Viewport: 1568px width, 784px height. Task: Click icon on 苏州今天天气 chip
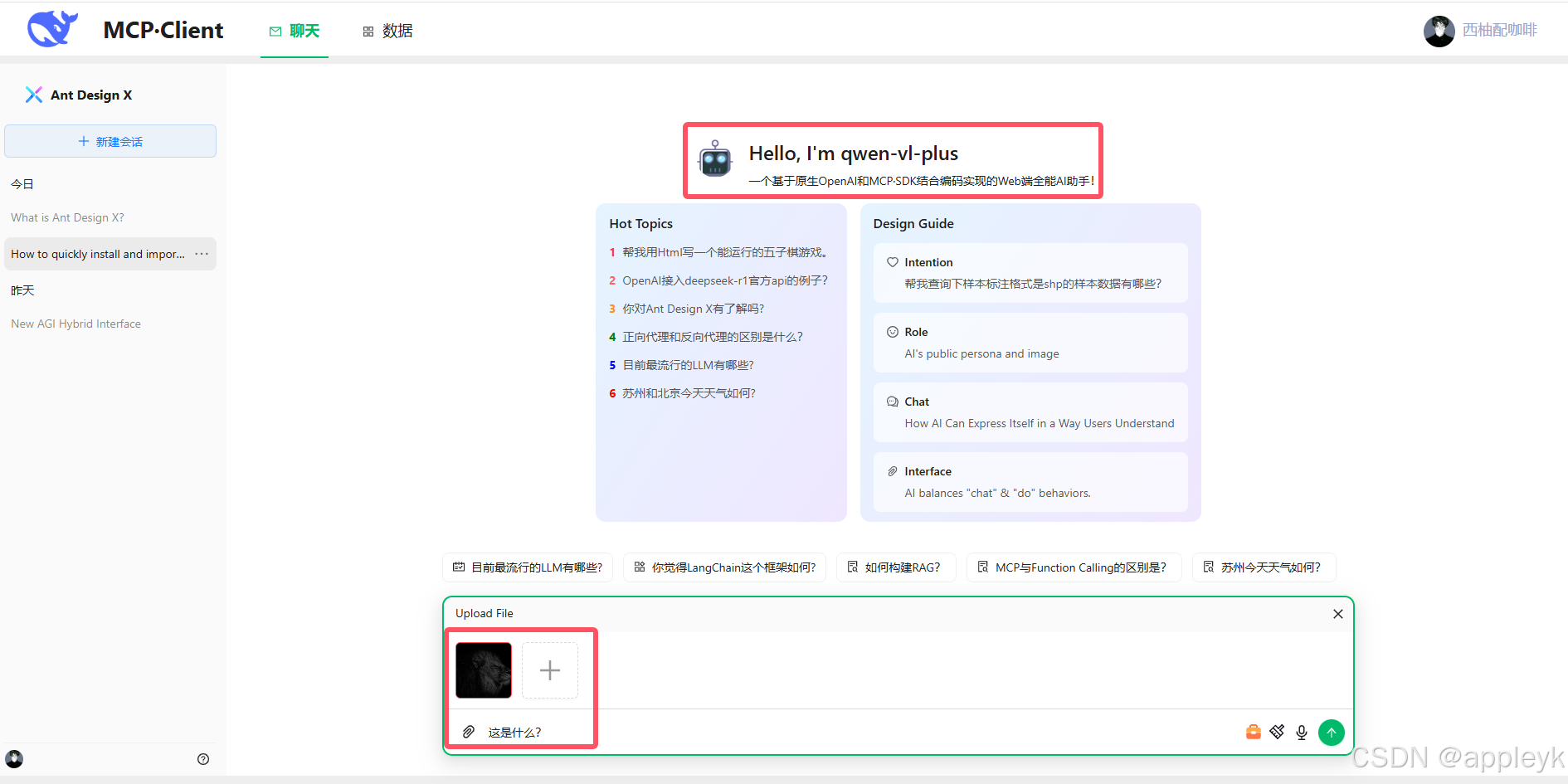1209,567
